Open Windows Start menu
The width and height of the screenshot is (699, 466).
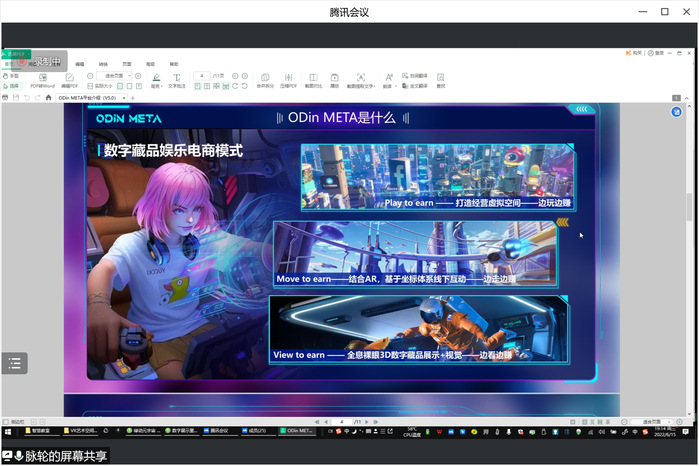click(8, 432)
